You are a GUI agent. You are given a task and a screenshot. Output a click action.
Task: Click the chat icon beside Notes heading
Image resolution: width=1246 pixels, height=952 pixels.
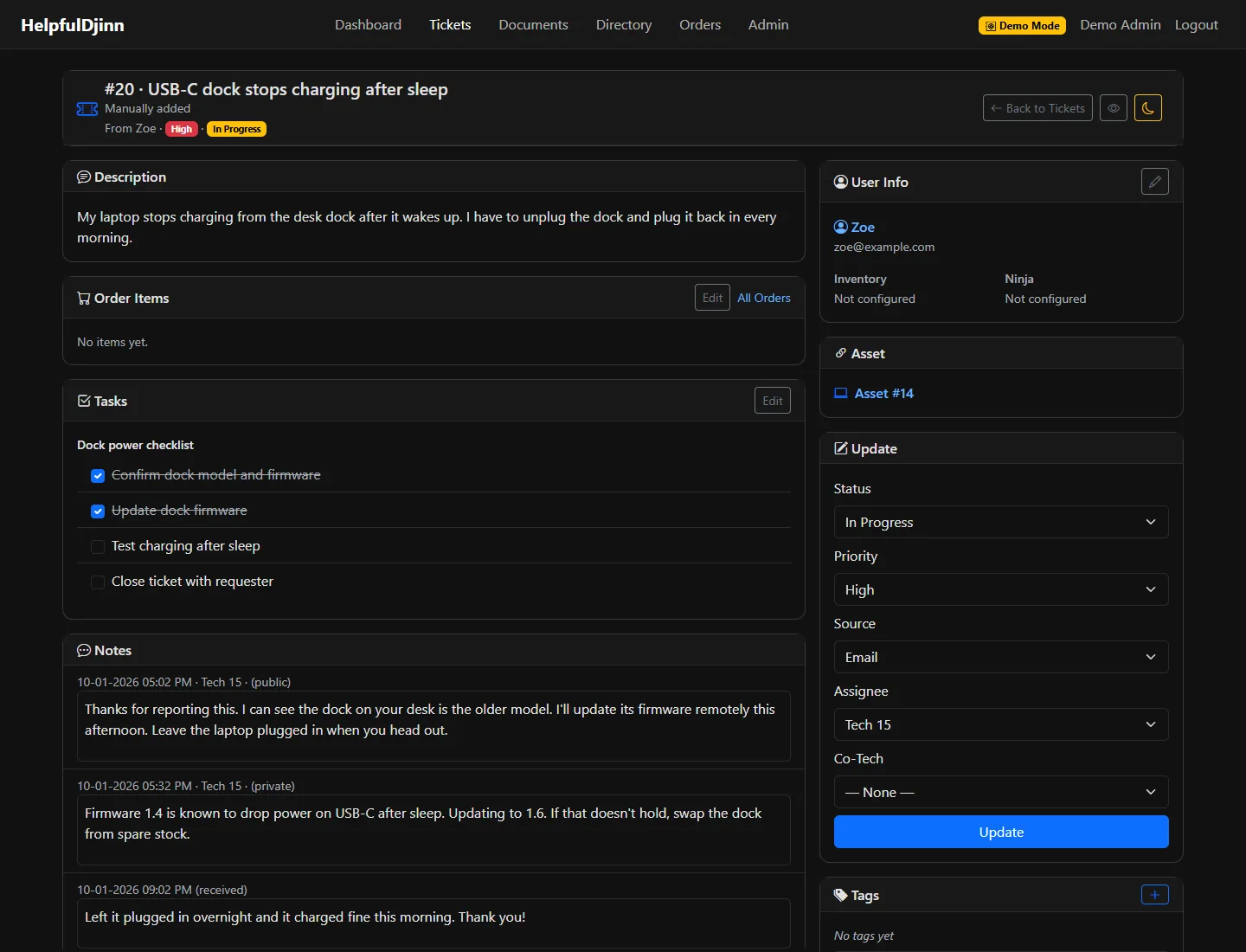[x=84, y=650]
